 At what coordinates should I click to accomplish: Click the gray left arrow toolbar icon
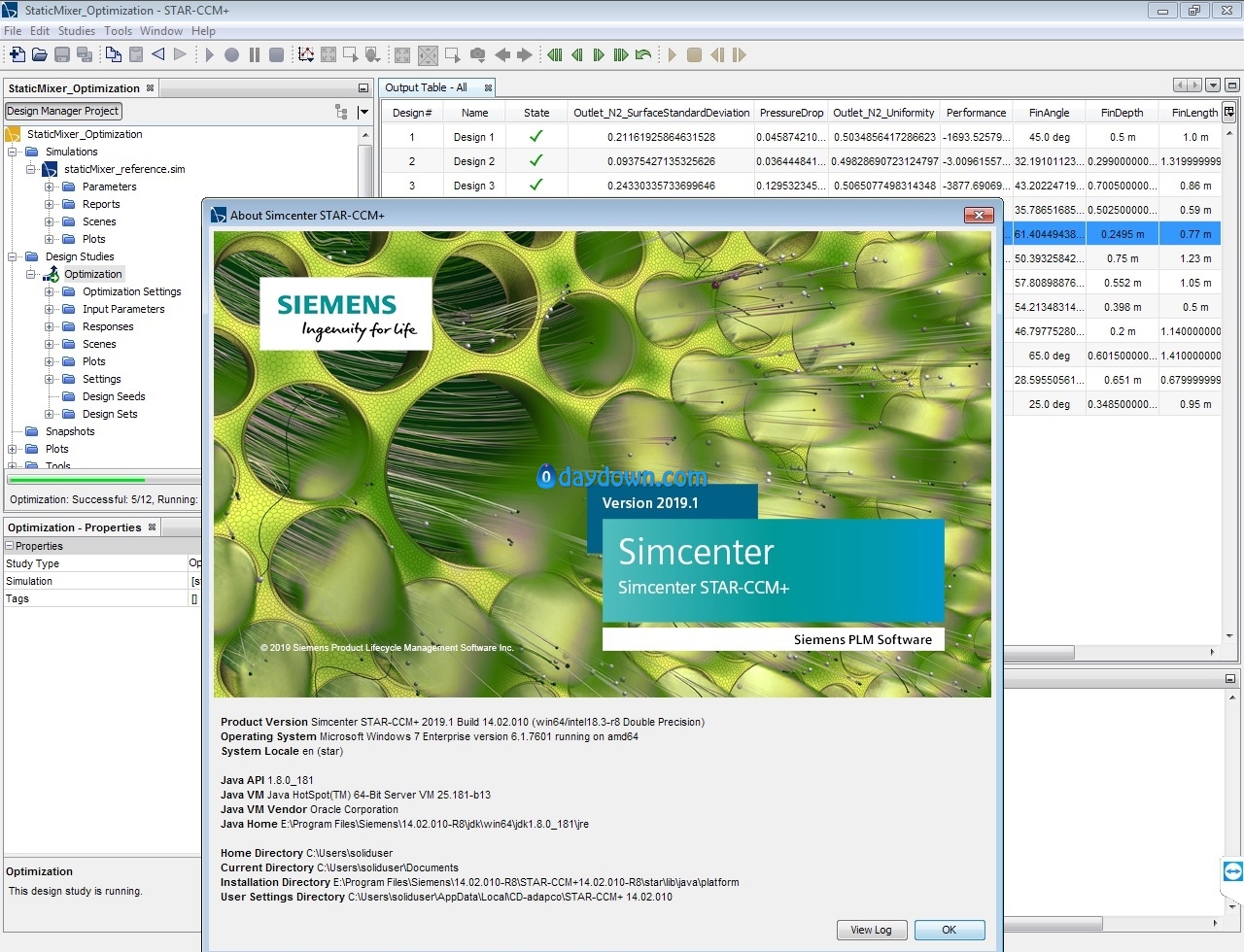[x=502, y=54]
